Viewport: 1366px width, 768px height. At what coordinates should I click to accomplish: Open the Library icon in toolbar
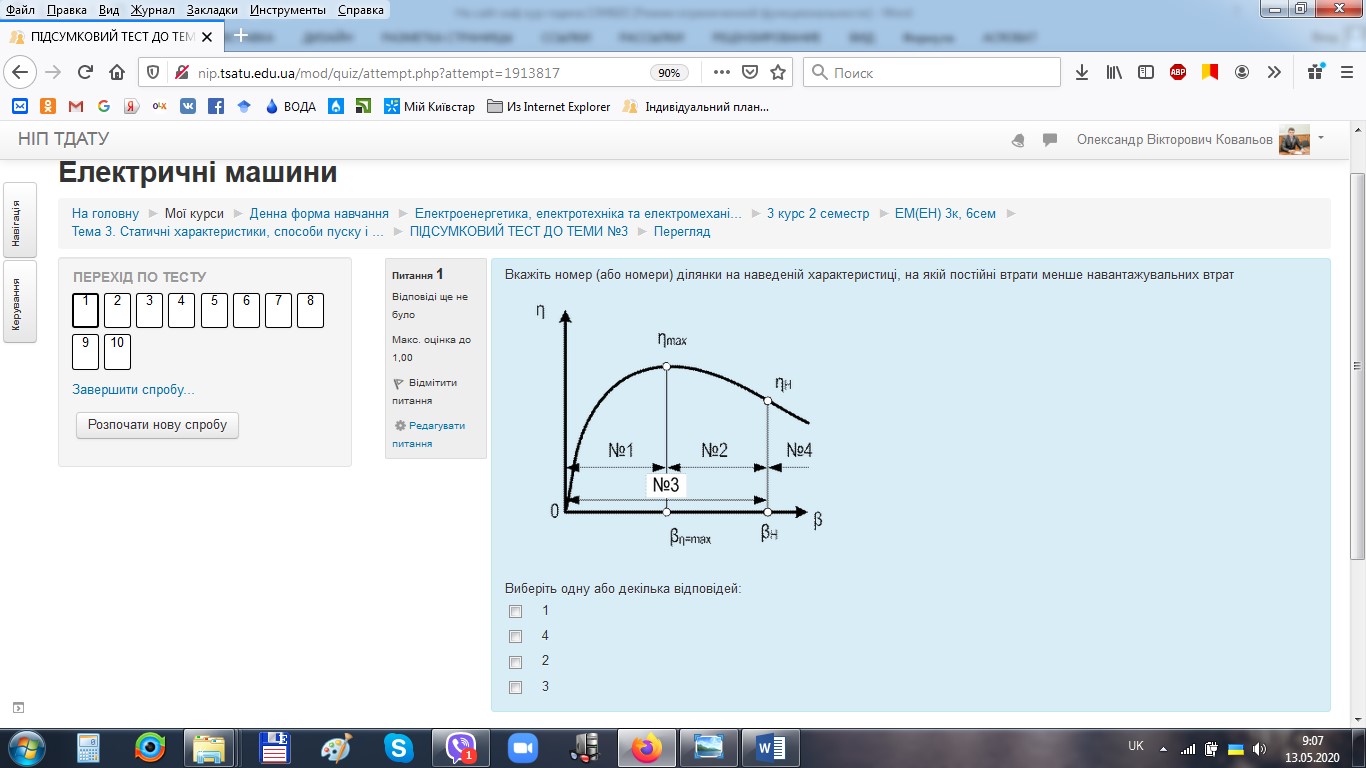[1114, 73]
